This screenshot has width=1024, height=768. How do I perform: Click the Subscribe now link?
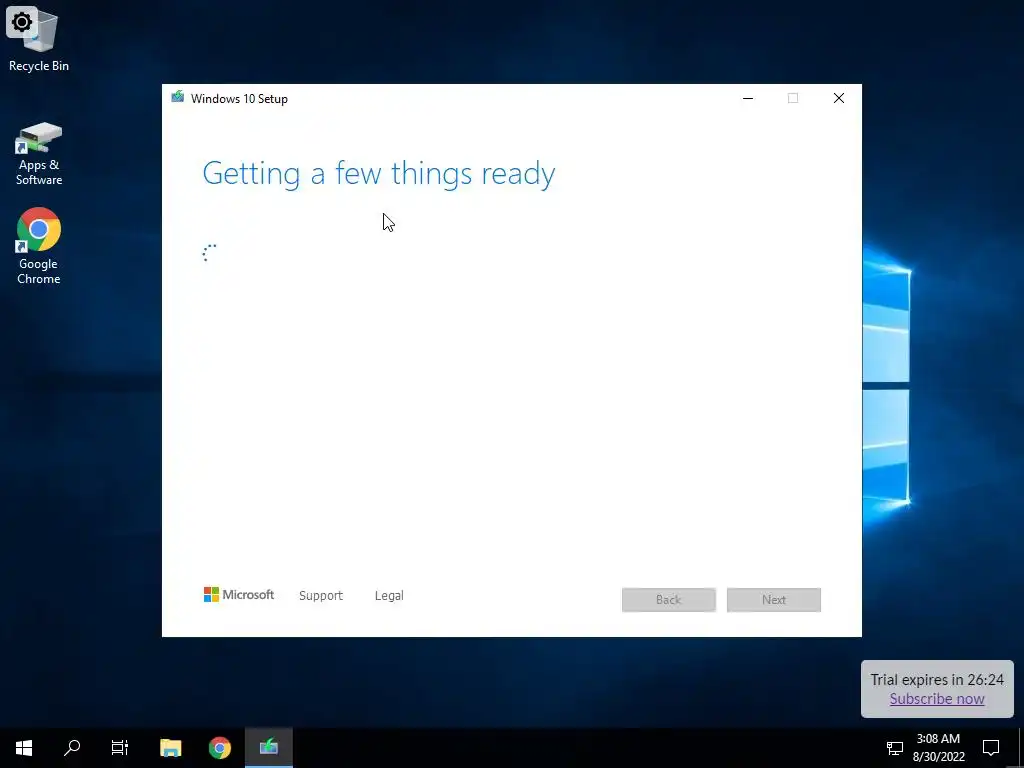(937, 699)
